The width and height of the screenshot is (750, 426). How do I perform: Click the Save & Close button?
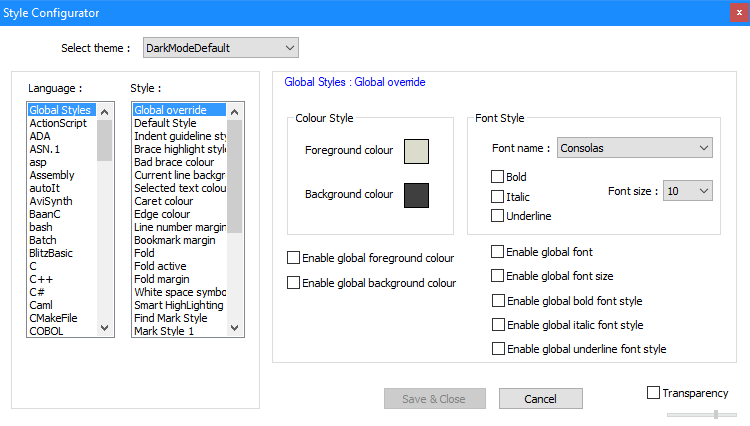point(435,399)
